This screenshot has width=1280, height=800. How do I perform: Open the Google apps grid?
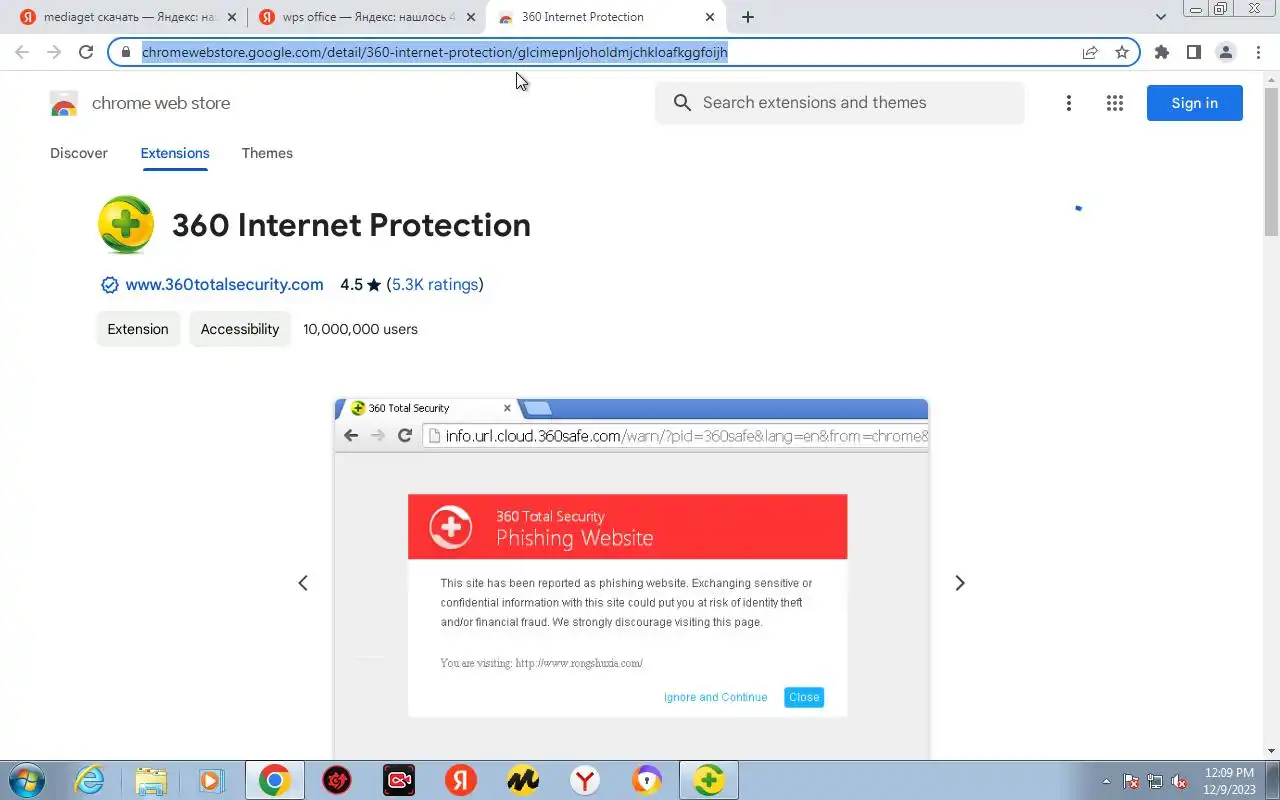pyautogui.click(x=1115, y=103)
